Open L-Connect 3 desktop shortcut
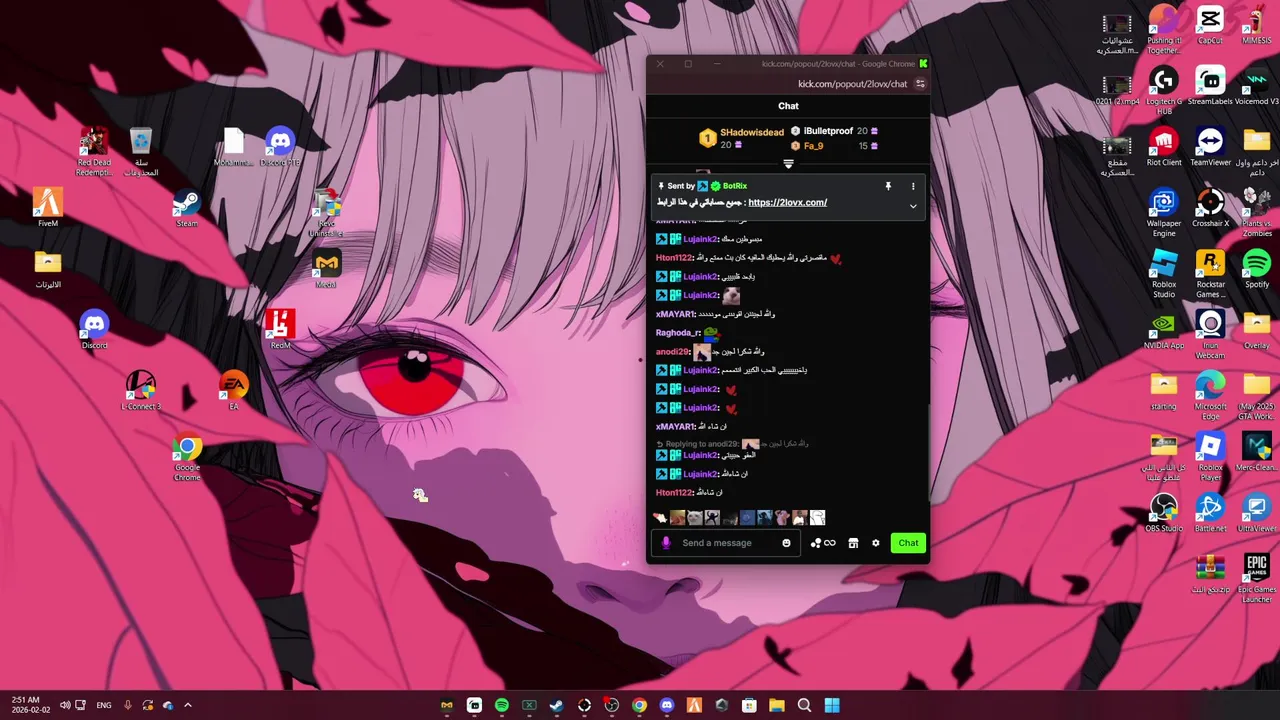 pos(141,392)
